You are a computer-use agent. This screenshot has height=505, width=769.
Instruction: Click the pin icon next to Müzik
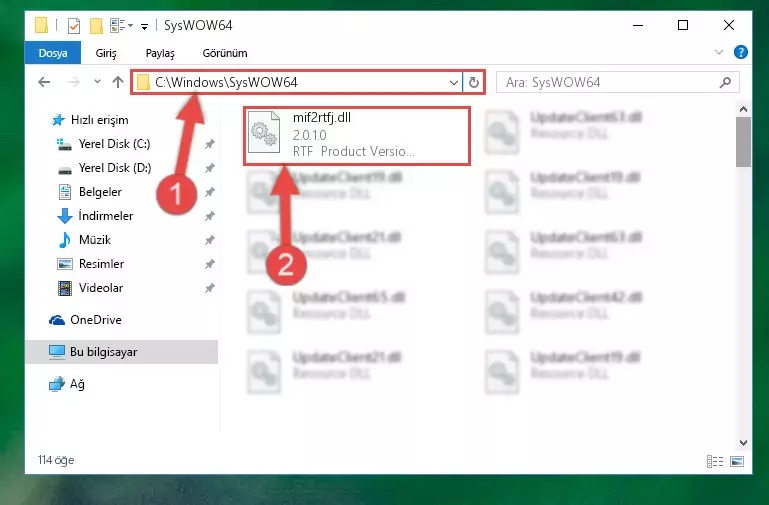coord(209,240)
